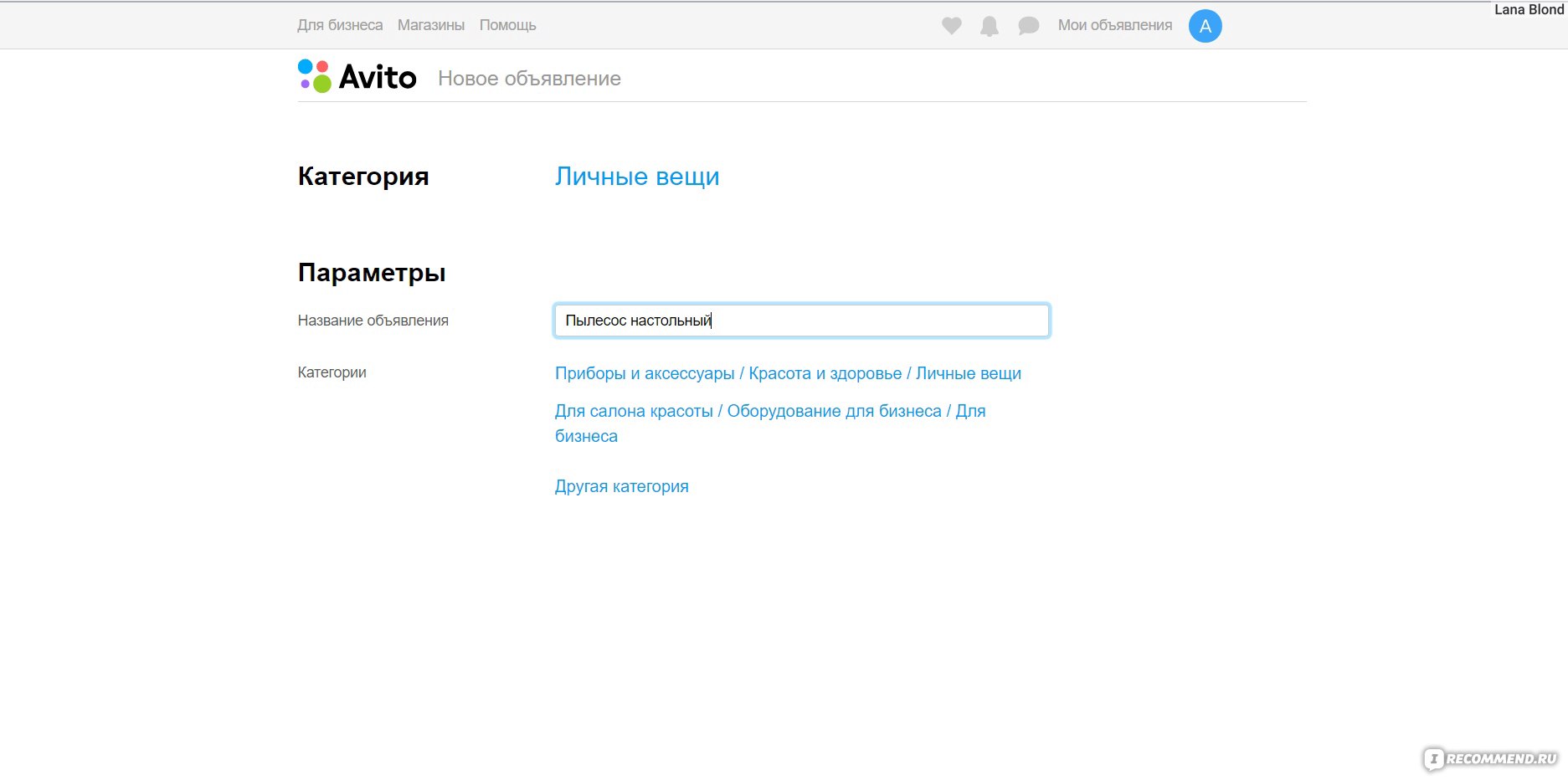This screenshot has height=780, width=1568.
Task: Open 'Магазины' menu item
Action: 431,25
